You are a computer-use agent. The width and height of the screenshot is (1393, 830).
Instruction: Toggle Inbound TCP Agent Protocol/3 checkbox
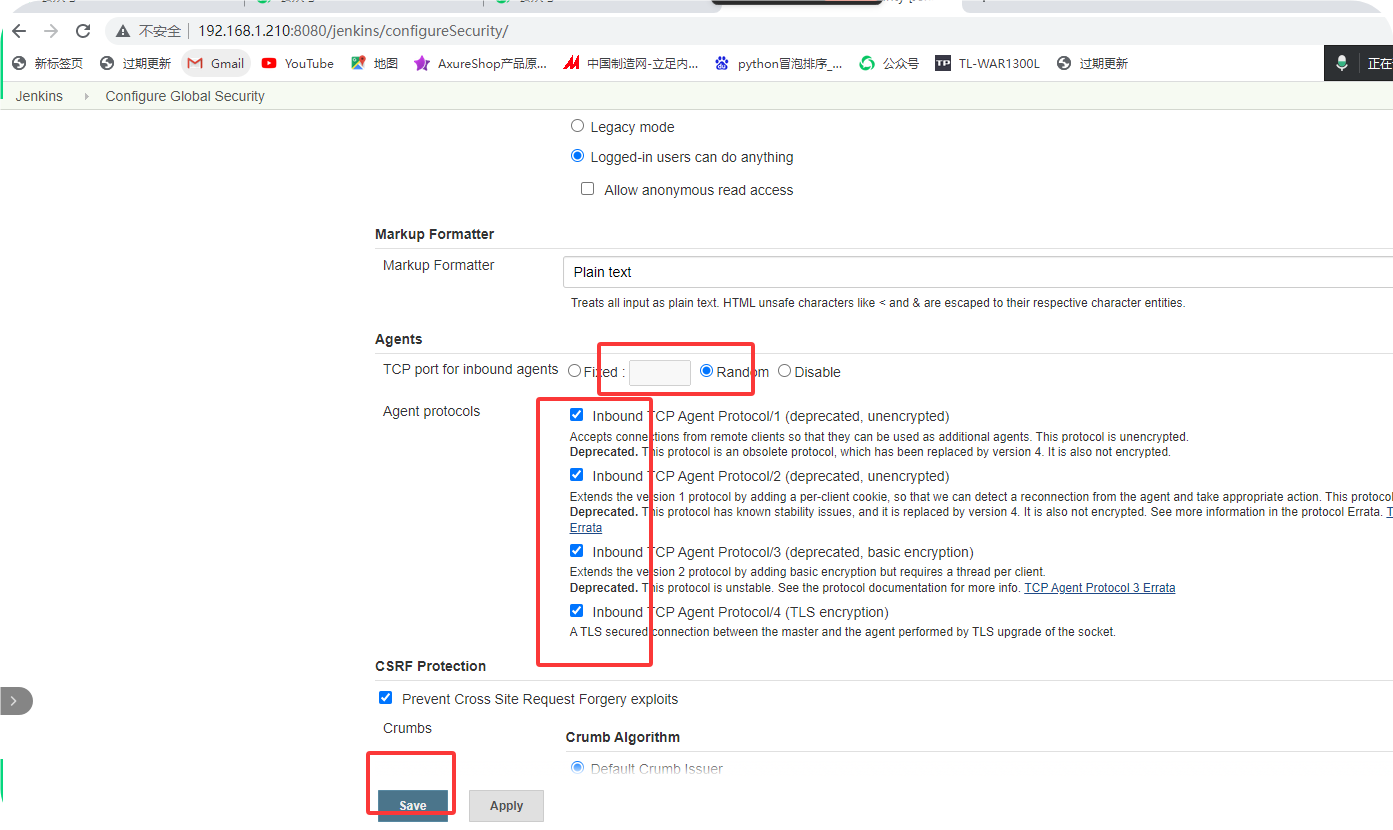click(576, 551)
